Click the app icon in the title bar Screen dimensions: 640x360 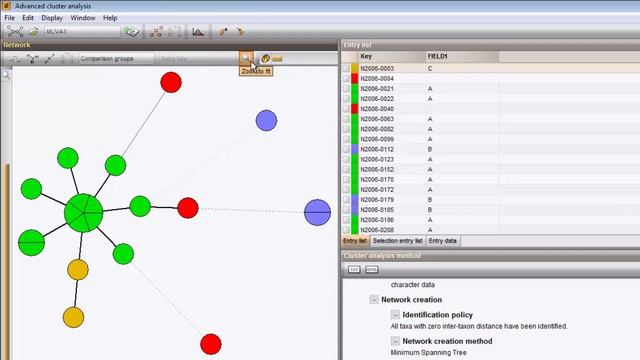[x=6, y=6]
